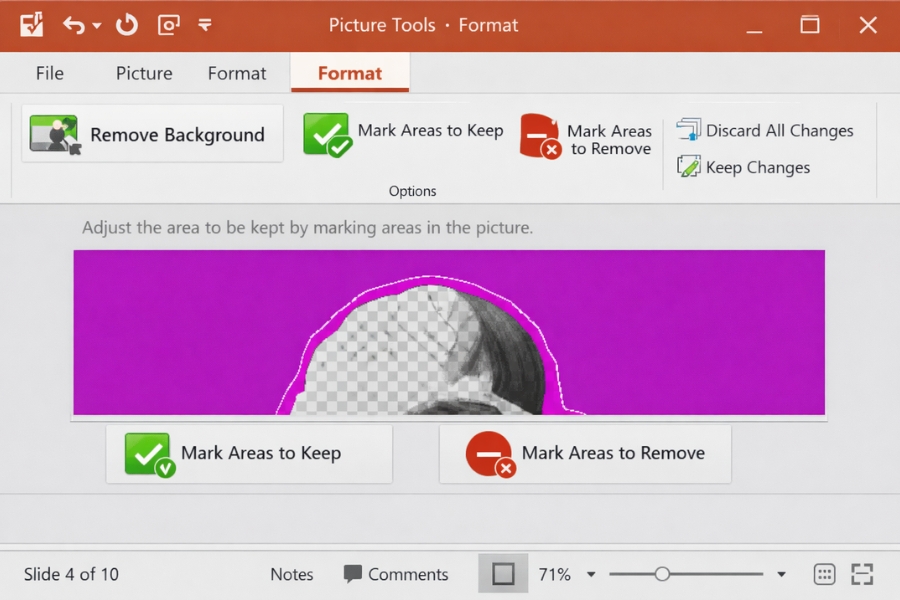Switch to the Picture tab

click(143, 73)
